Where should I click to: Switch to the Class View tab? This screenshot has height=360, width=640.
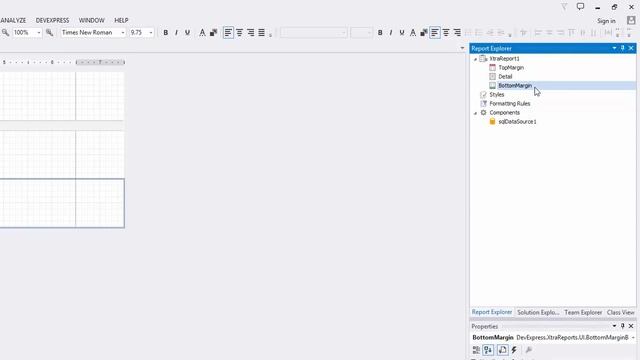620,312
